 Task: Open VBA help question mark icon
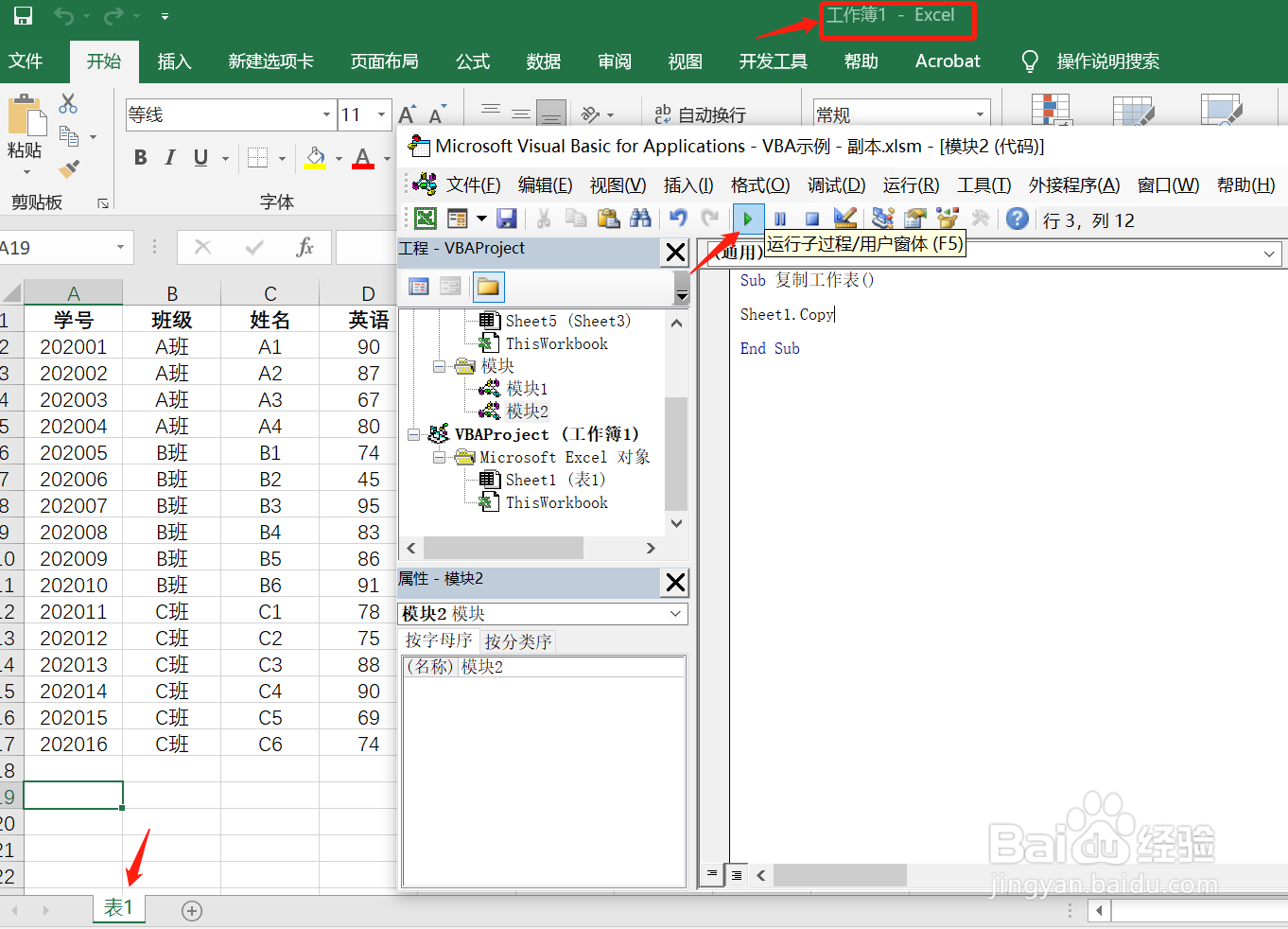point(1018,219)
